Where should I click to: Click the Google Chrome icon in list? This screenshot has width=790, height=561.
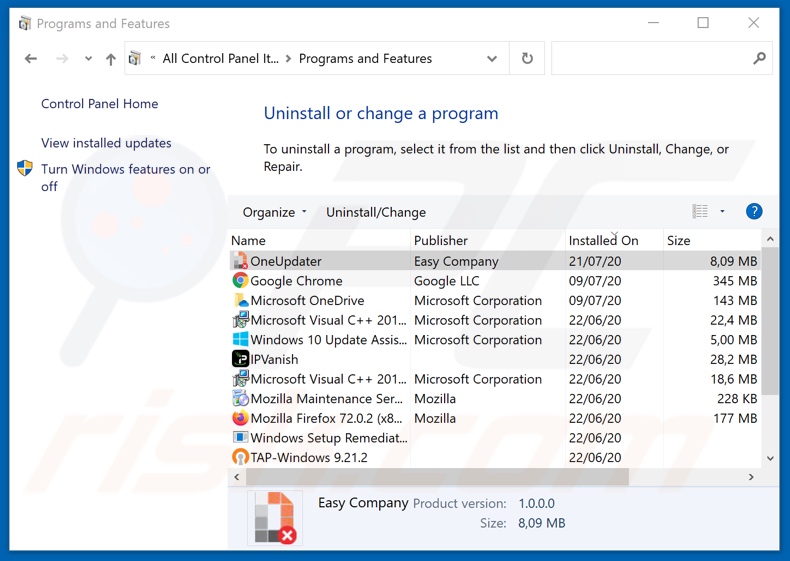[240, 281]
